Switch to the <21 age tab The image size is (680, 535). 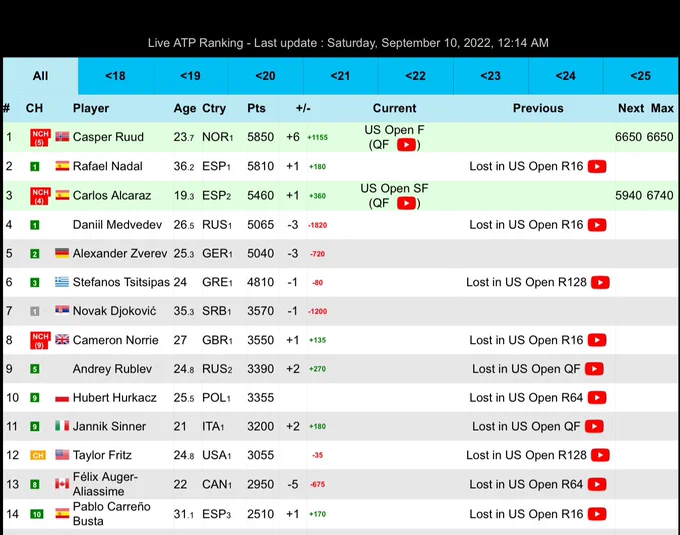[340, 76]
